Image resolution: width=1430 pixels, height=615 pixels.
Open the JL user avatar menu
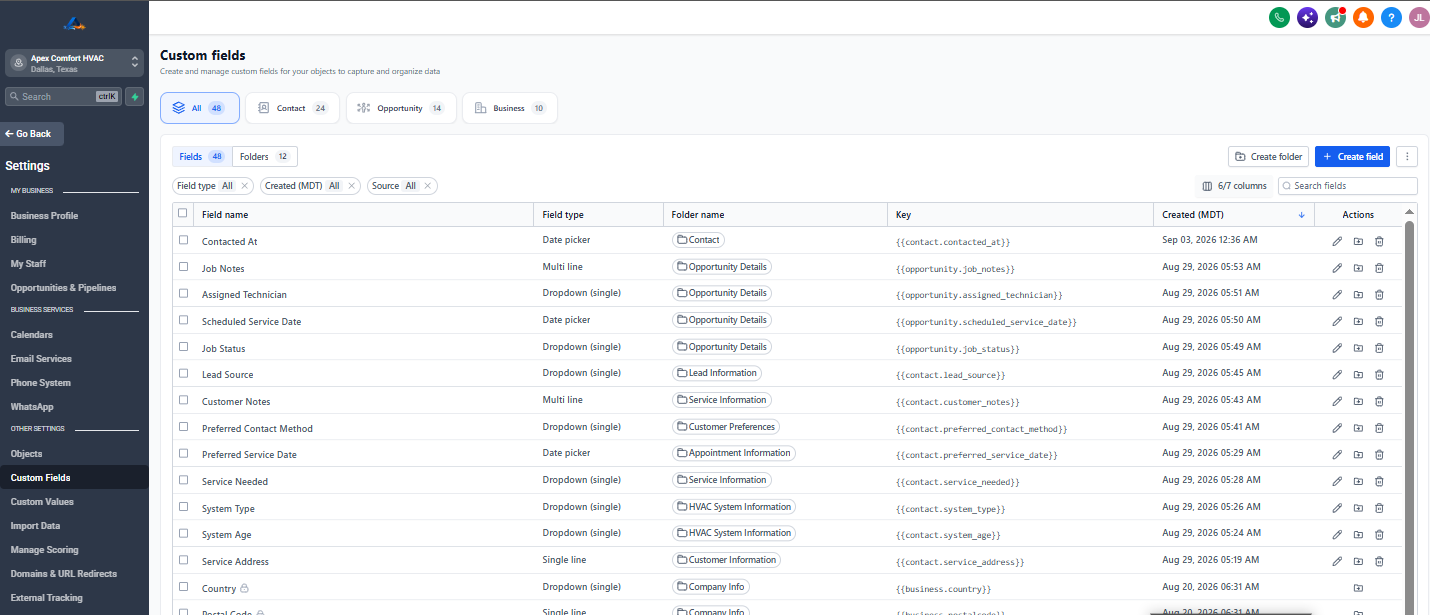coord(1419,17)
